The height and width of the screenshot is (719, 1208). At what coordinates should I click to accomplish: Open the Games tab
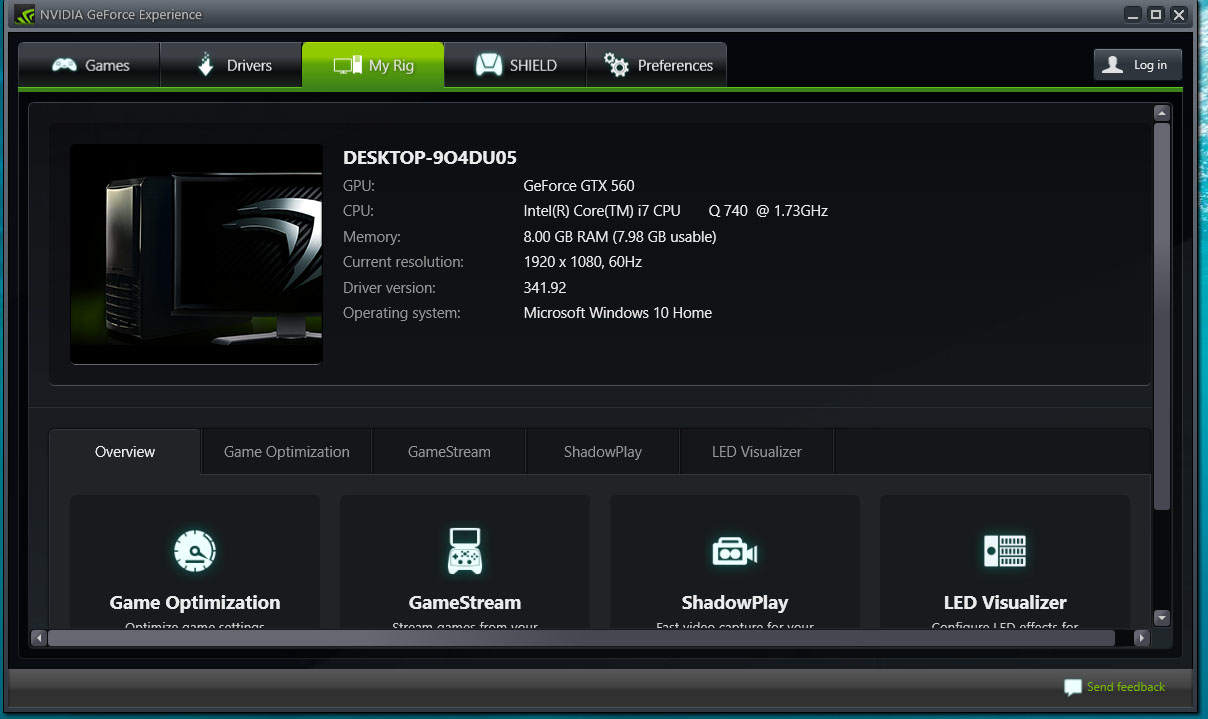point(90,65)
